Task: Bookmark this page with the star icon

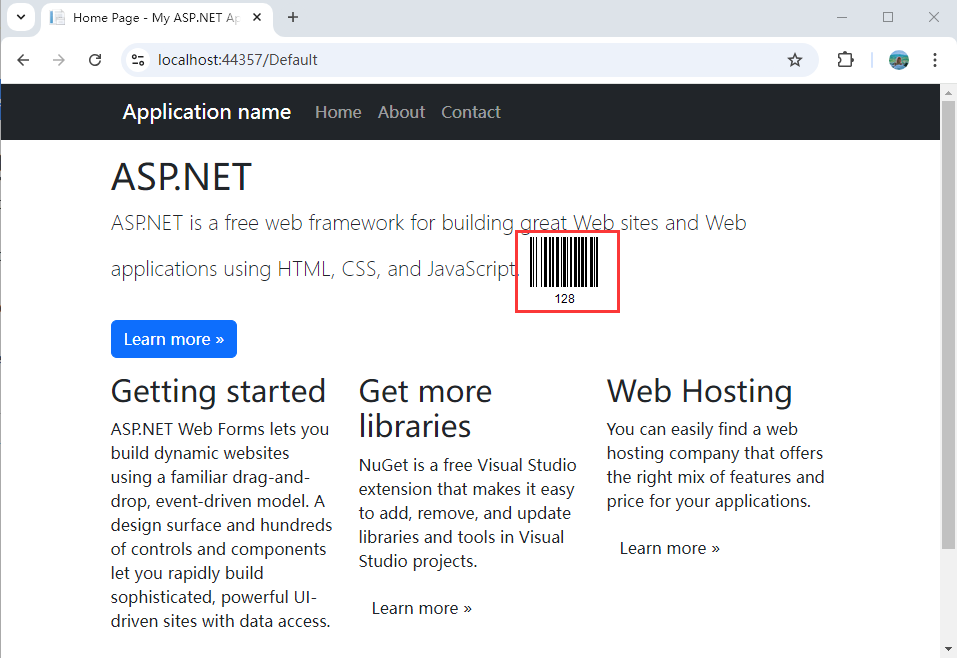Action: tap(794, 60)
